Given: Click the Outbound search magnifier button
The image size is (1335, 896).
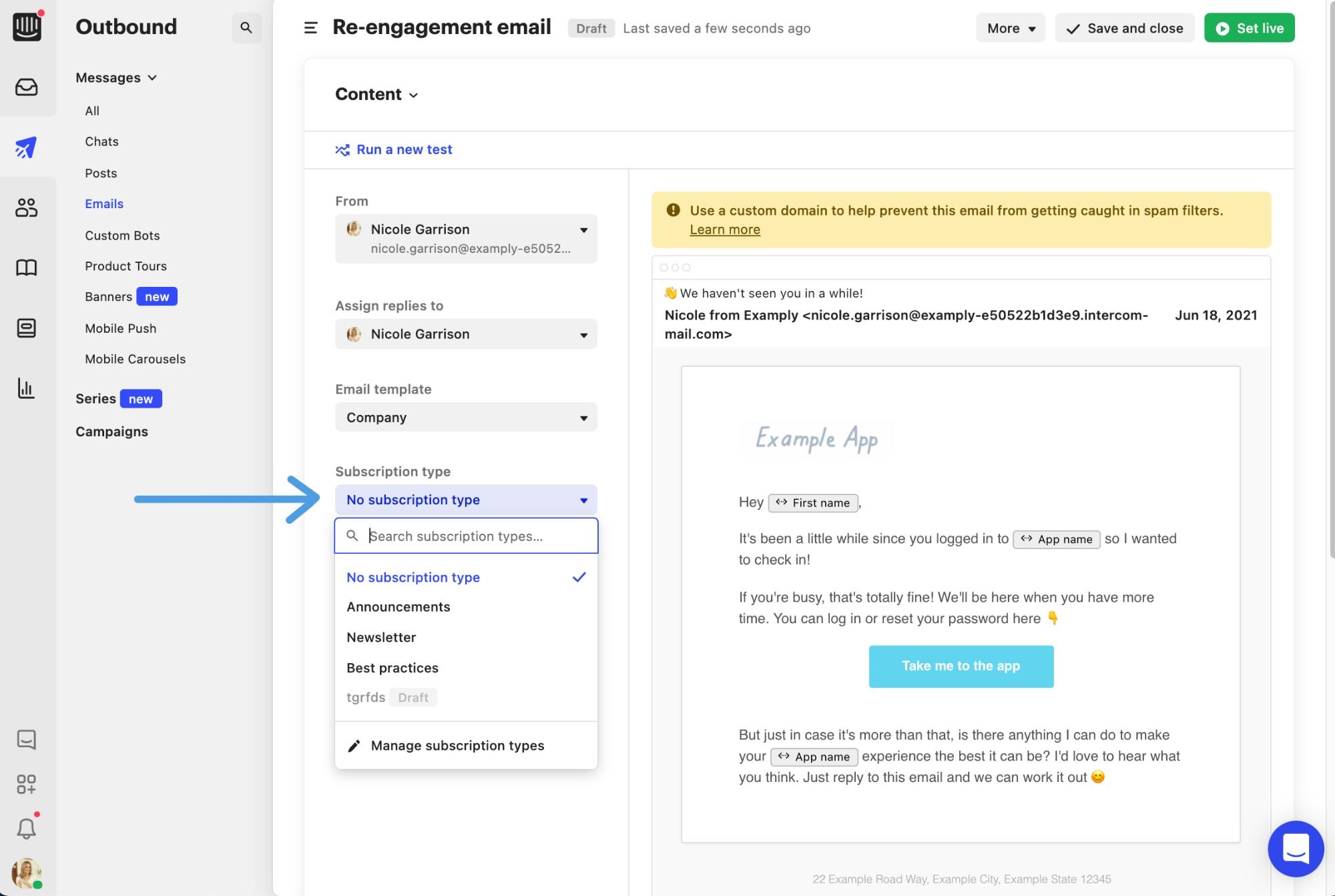Looking at the screenshot, I should click(x=246, y=27).
